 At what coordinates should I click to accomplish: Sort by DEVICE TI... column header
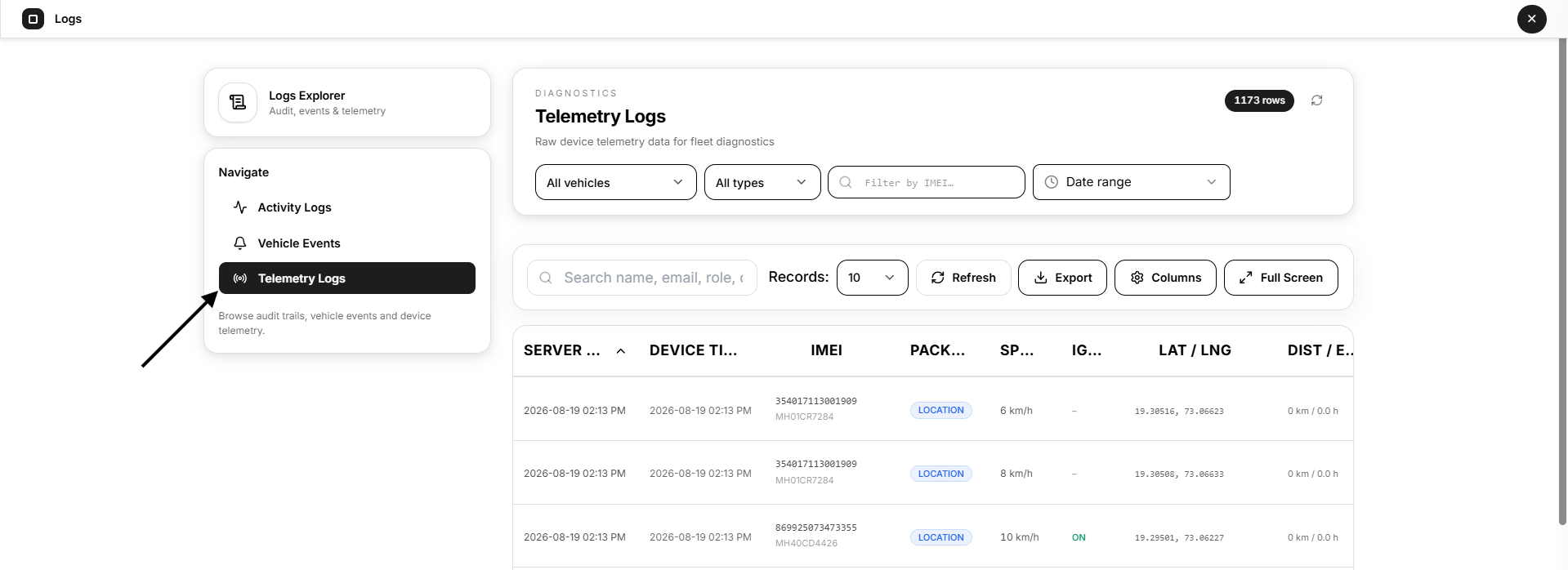click(693, 350)
